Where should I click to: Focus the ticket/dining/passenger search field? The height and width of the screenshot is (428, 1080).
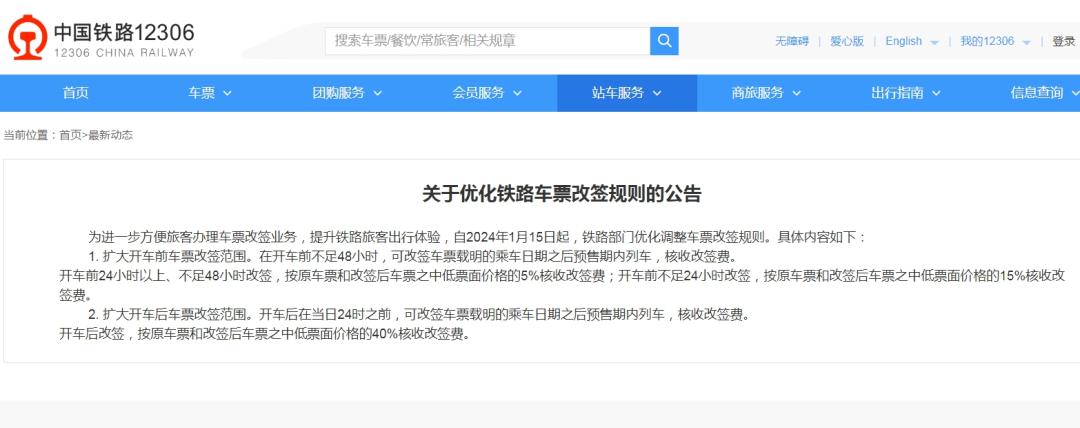(487, 41)
